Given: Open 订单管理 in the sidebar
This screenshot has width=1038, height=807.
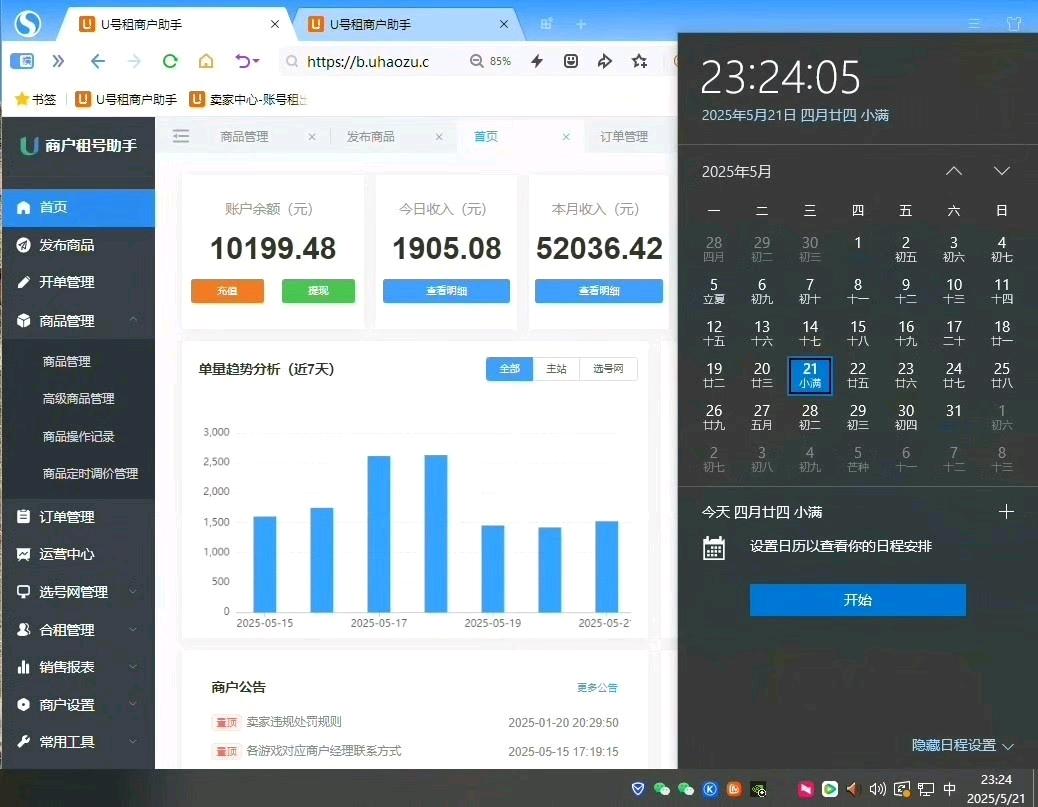Looking at the screenshot, I should point(67,517).
